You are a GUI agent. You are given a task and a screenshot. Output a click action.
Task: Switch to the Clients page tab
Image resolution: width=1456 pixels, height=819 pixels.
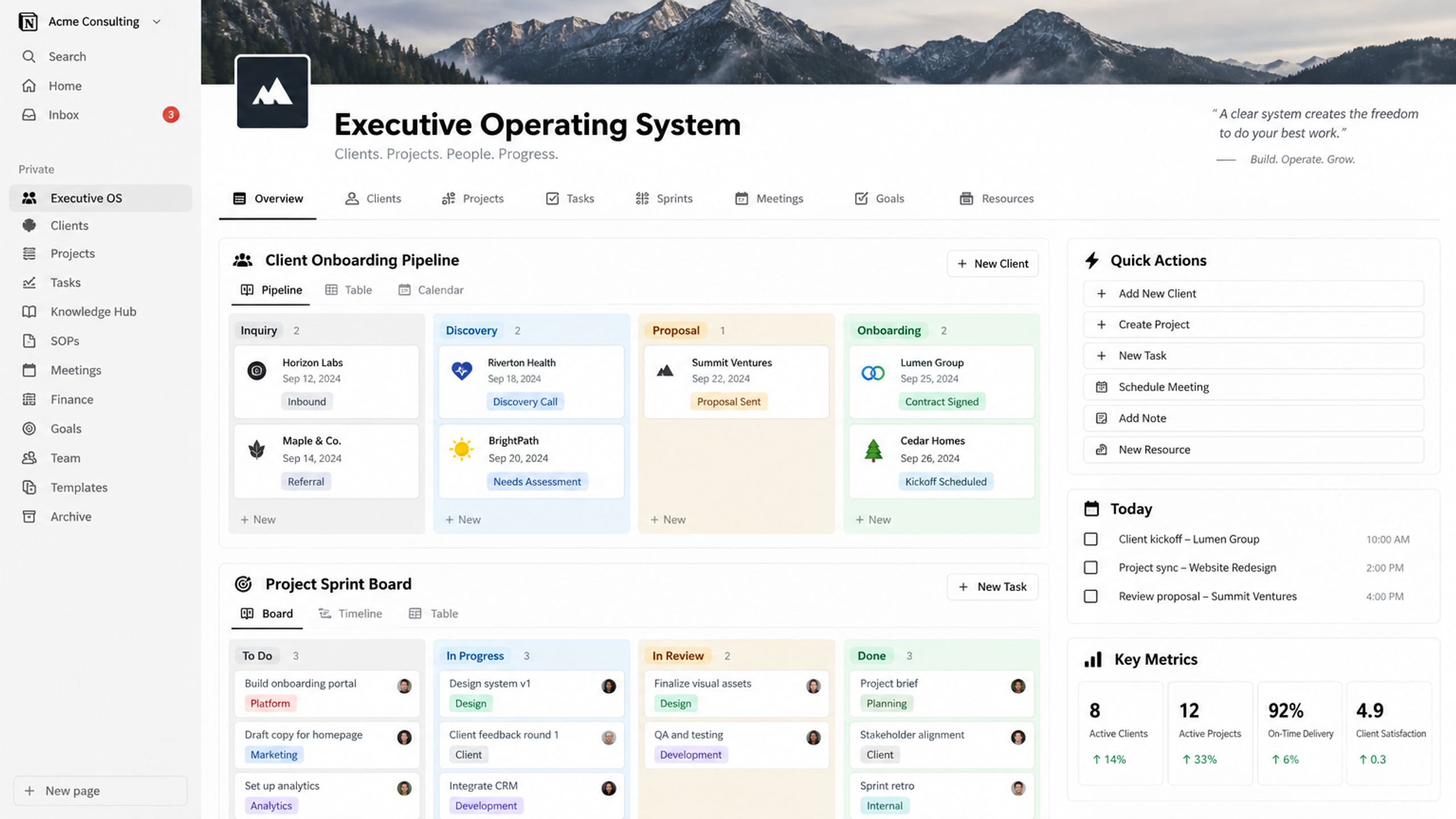pos(373,198)
